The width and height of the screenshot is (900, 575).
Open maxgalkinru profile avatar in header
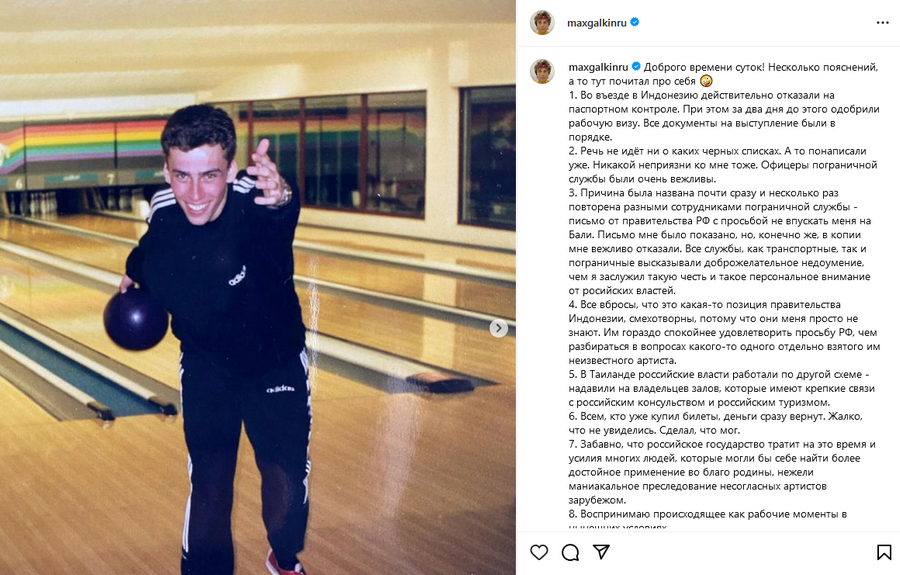click(542, 23)
